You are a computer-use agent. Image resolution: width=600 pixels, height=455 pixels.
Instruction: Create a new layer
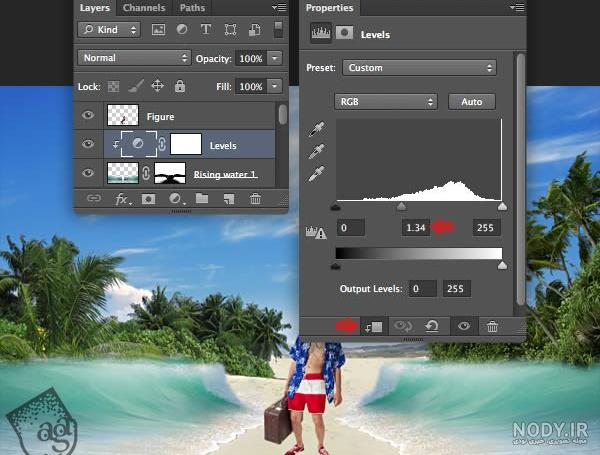(228, 199)
